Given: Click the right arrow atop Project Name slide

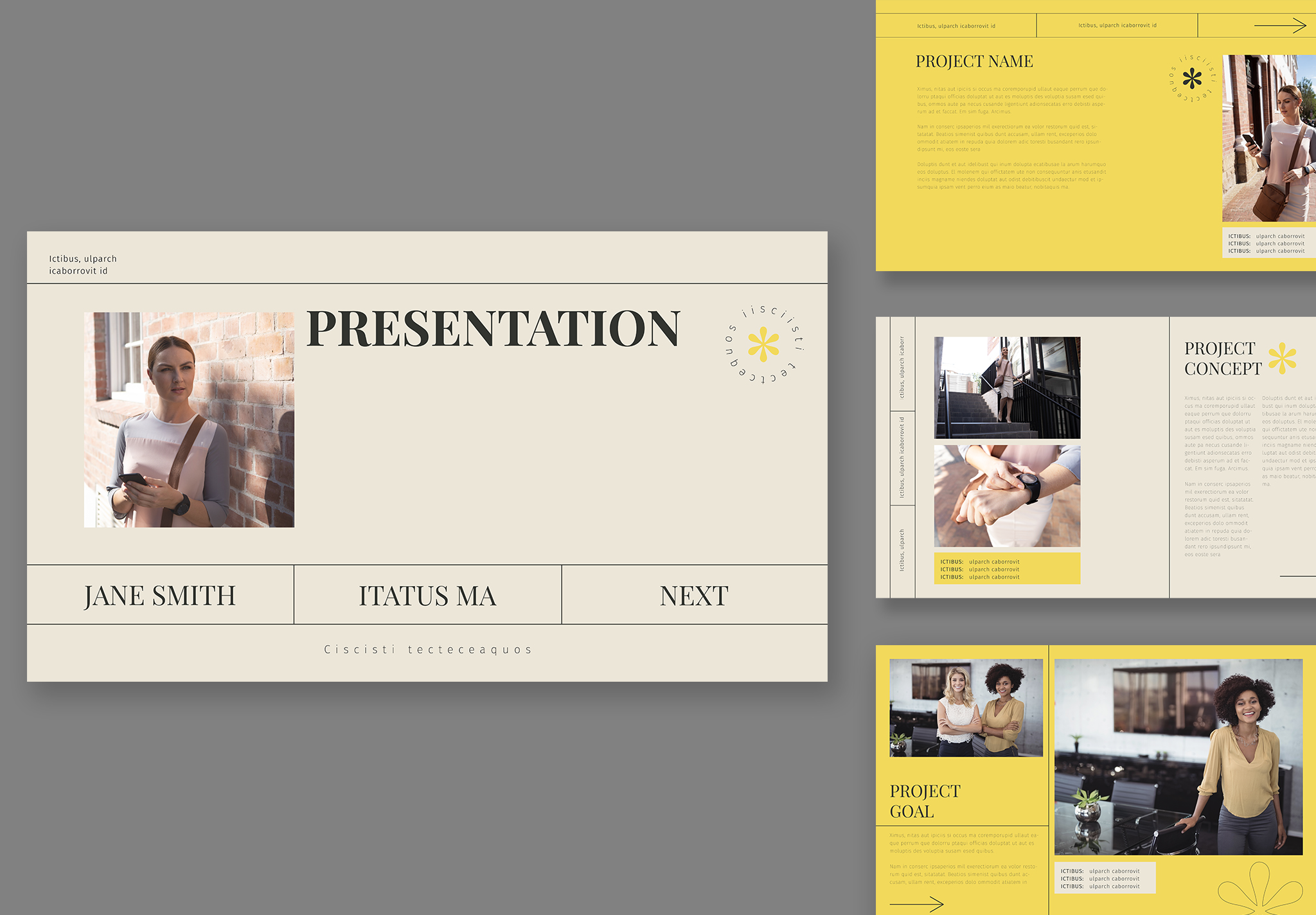Looking at the screenshot, I should pyautogui.click(x=1280, y=26).
